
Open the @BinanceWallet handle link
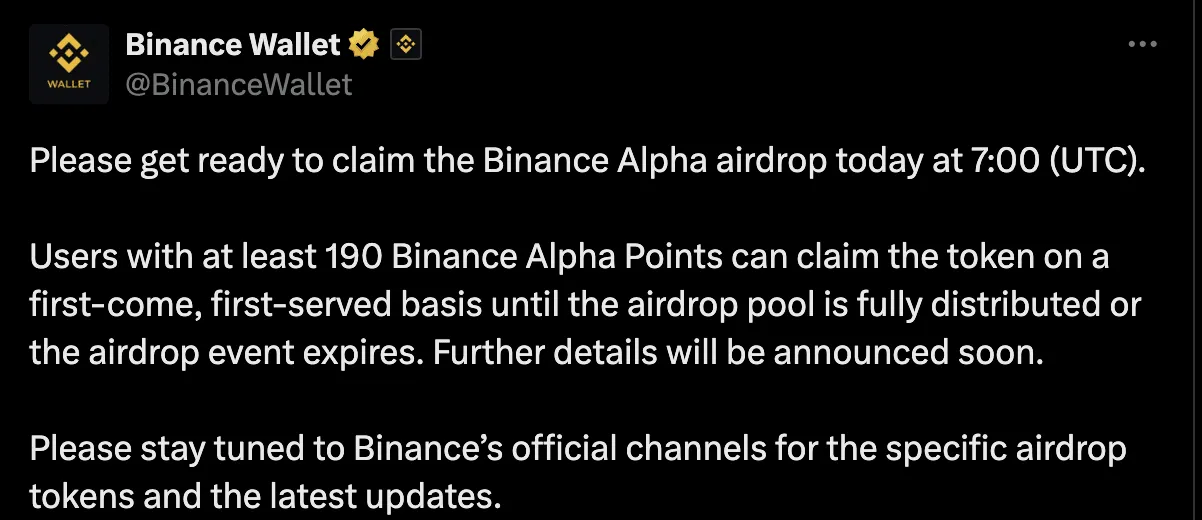click(239, 84)
